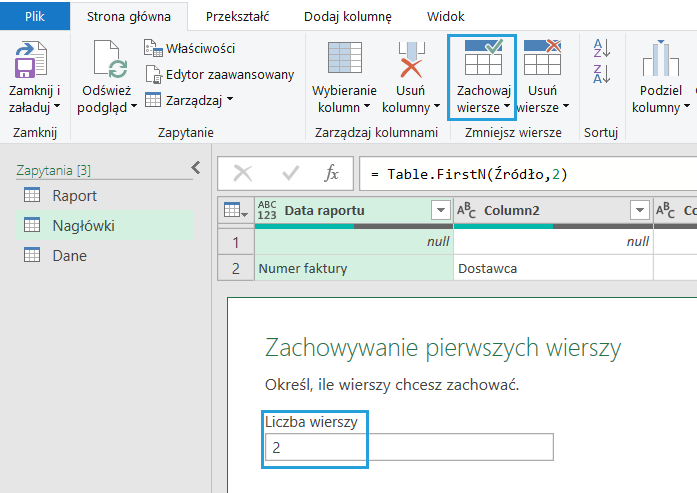Click the Zachowaj wiersze icon
697x493 pixels.
(x=484, y=58)
